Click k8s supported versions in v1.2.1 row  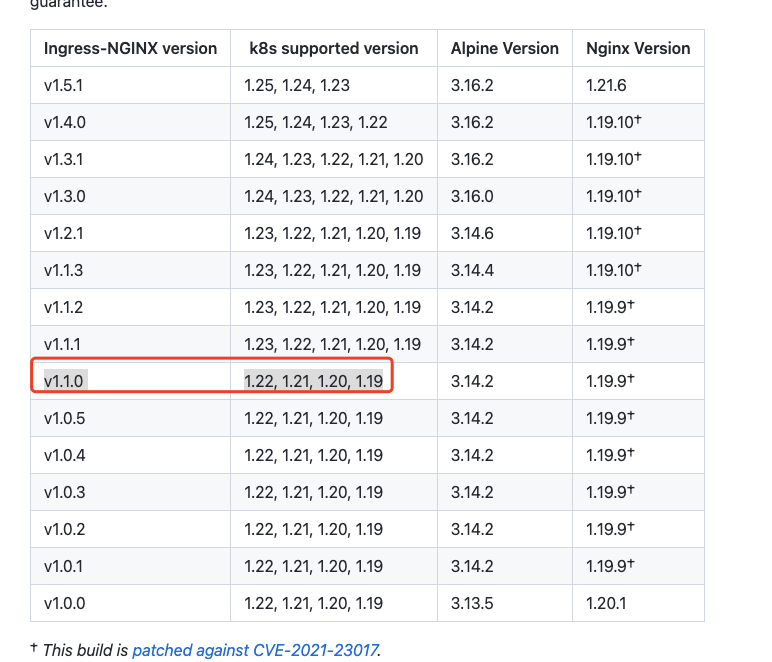coord(334,233)
